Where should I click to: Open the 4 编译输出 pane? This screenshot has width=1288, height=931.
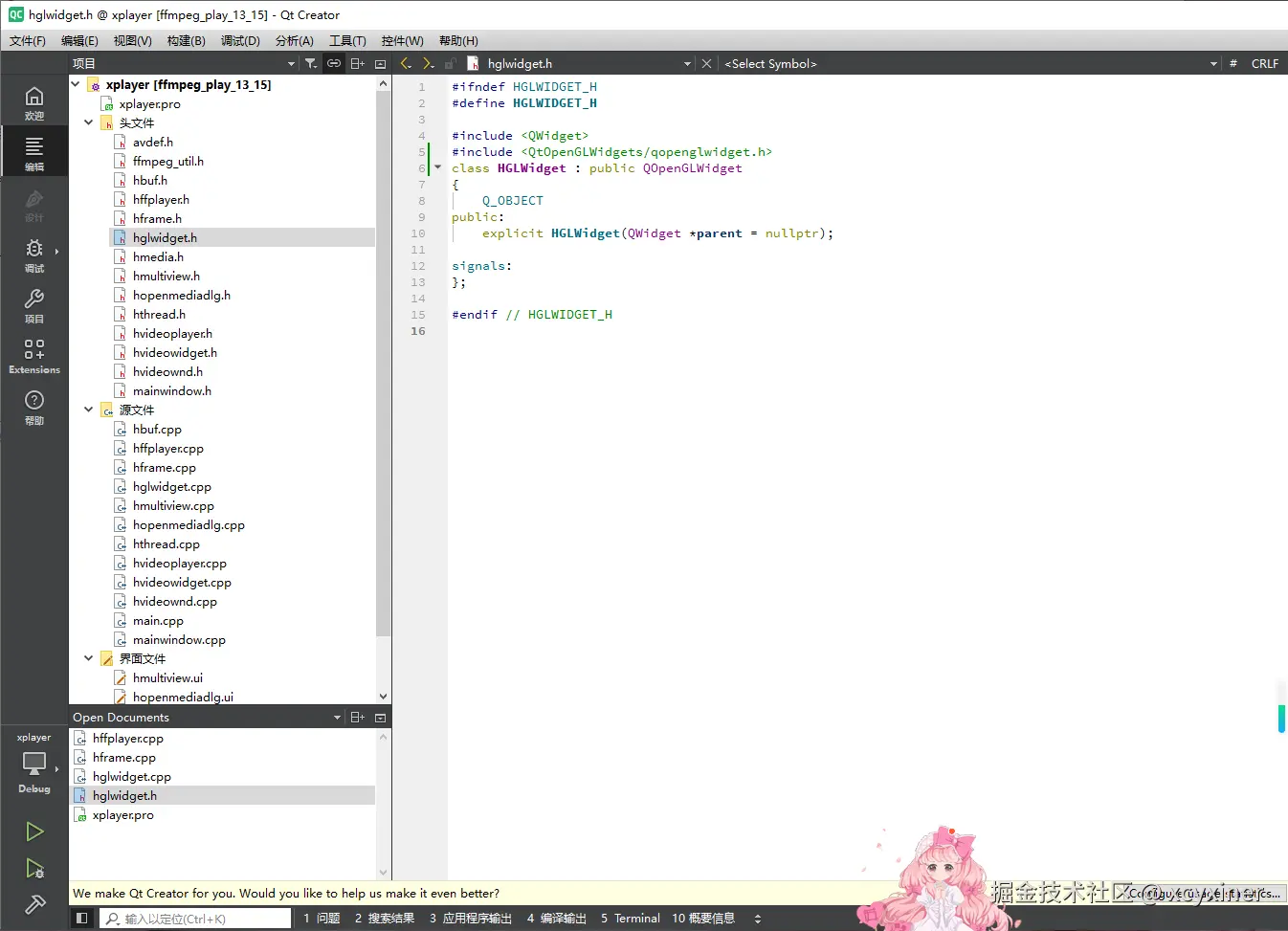[x=556, y=918]
